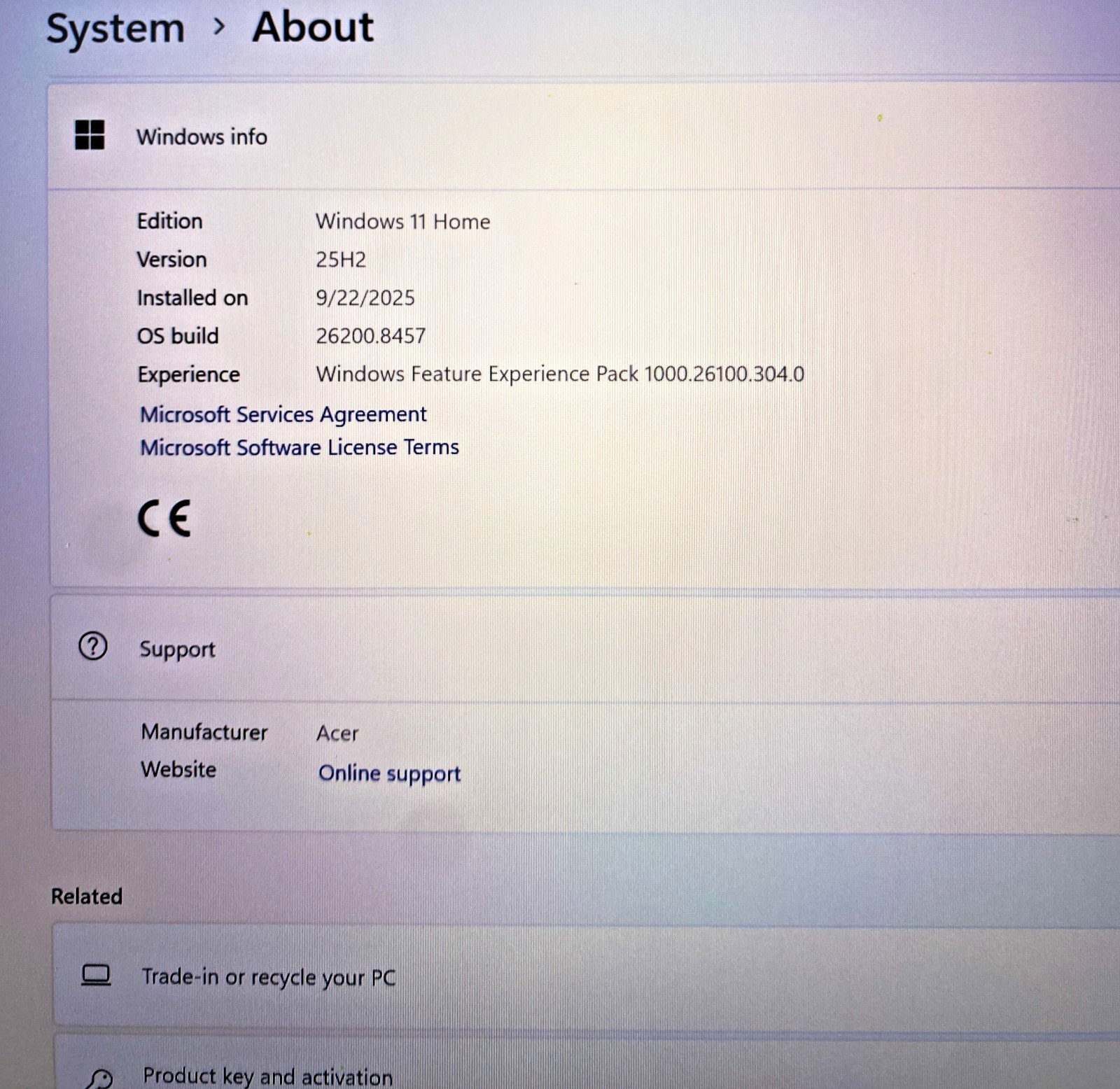Click the breadcrumb chevron separator

coord(219,27)
